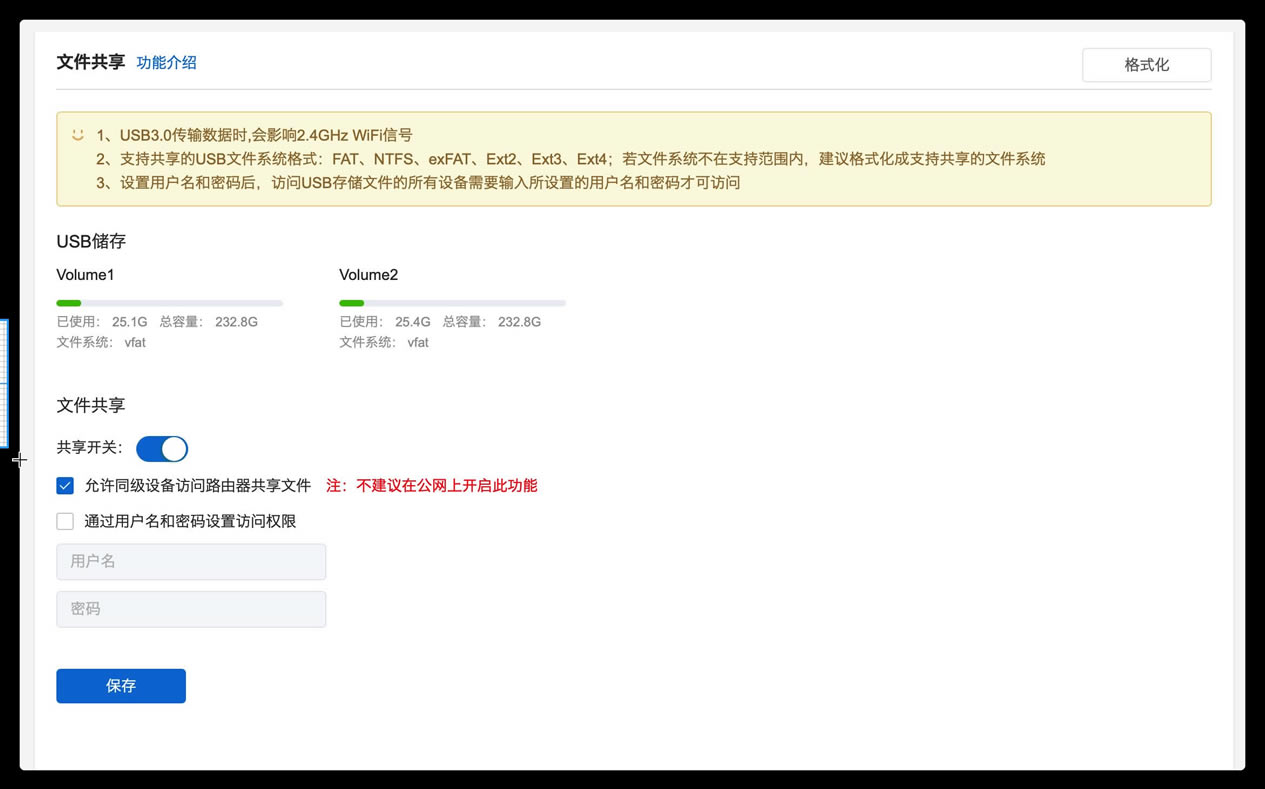This screenshot has width=1265, height=789.
Task: Open the 功能介绍 link
Action: click(x=166, y=62)
